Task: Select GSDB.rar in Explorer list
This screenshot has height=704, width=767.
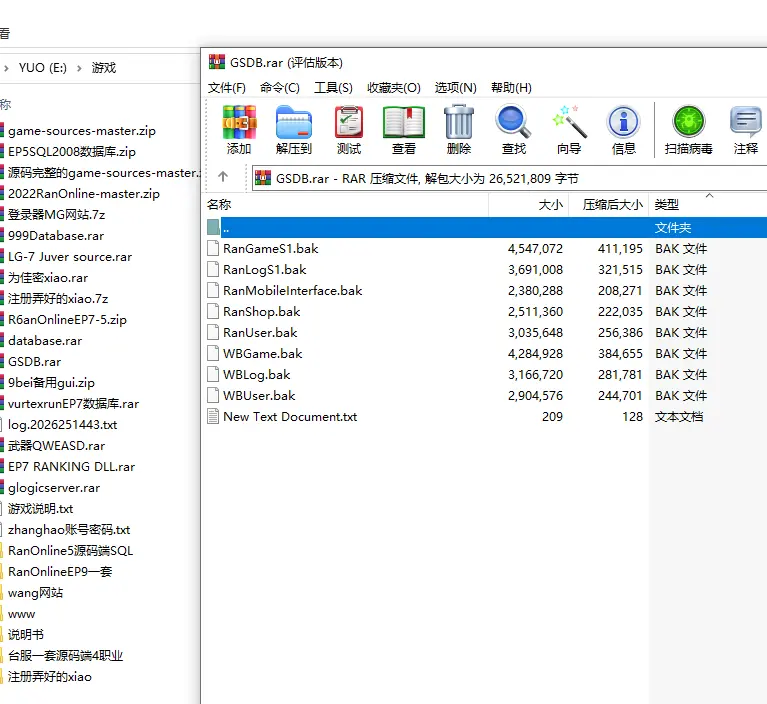Action: tap(34, 362)
